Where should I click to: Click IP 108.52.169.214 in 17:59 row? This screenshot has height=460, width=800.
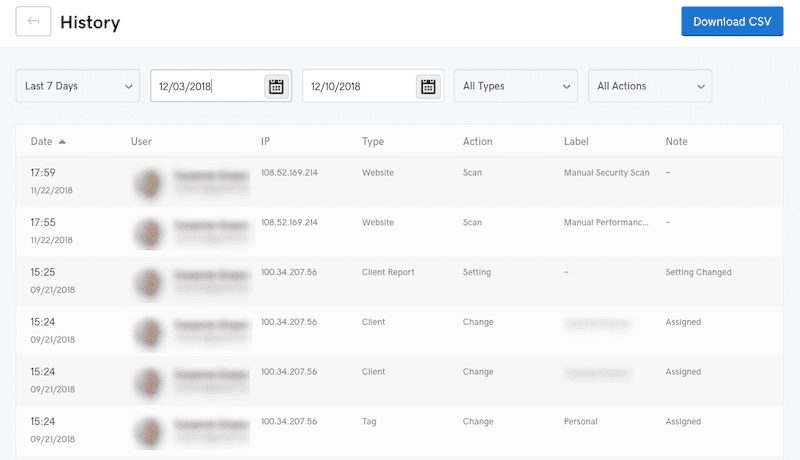[289, 172]
